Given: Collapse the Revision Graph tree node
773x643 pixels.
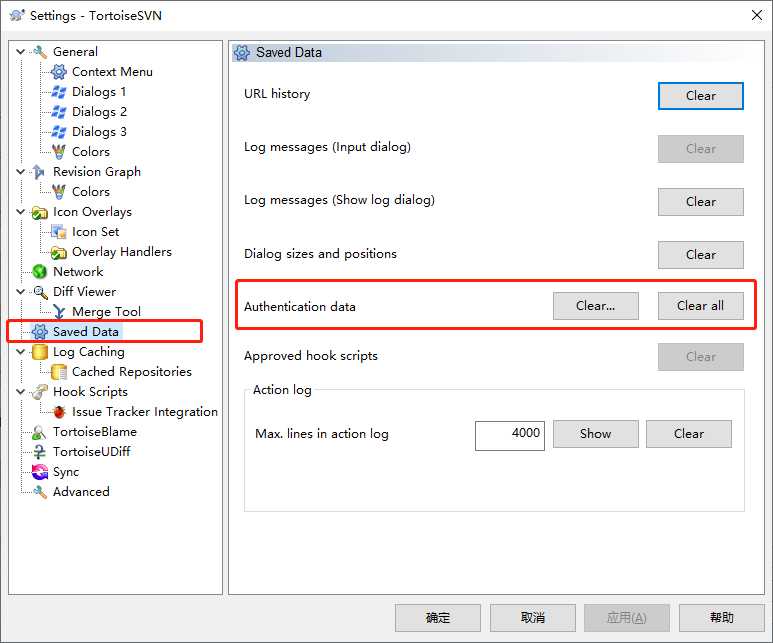Looking at the screenshot, I should pos(21,172).
